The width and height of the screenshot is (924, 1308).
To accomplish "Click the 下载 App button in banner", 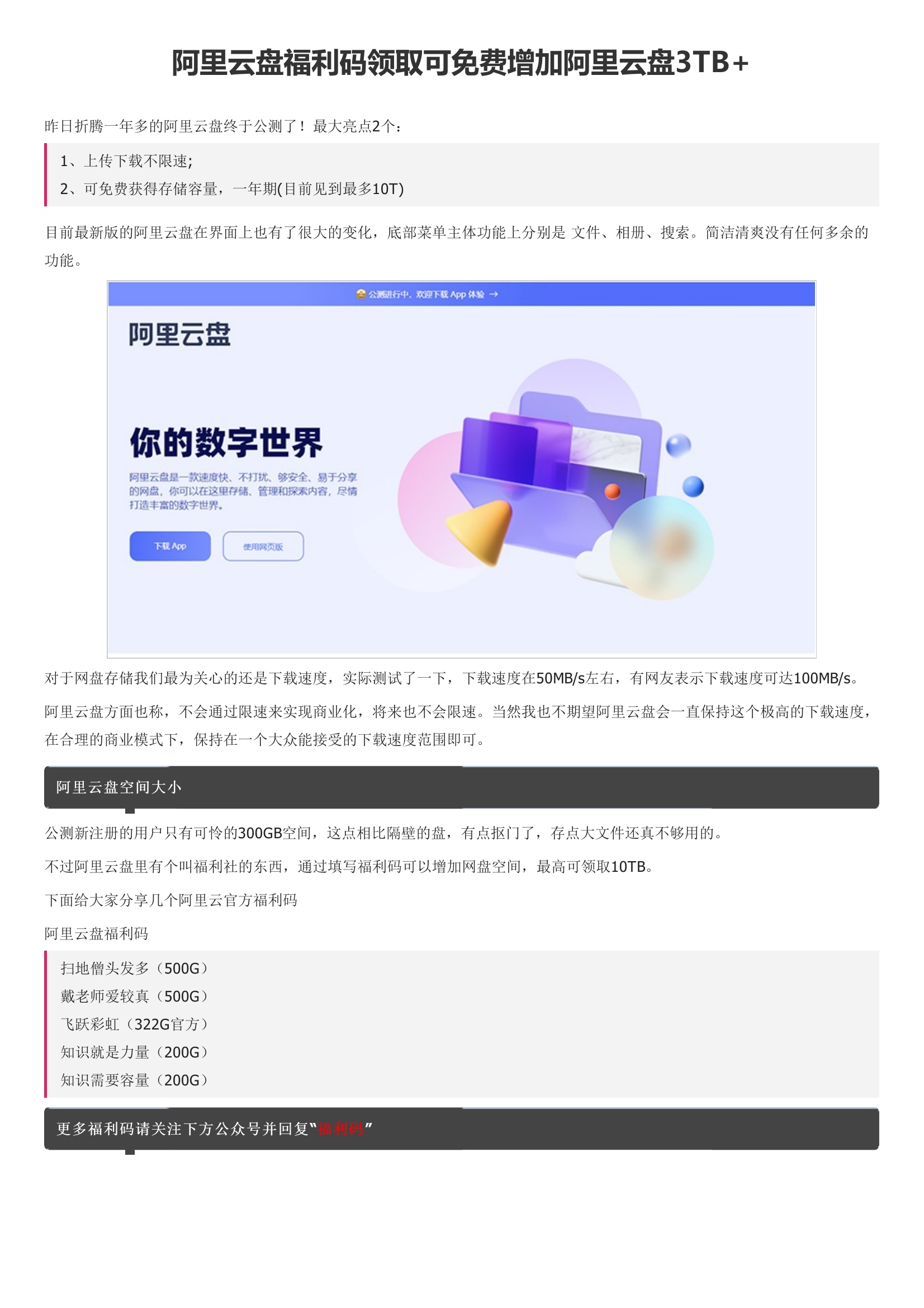I will (x=170, y=546).
